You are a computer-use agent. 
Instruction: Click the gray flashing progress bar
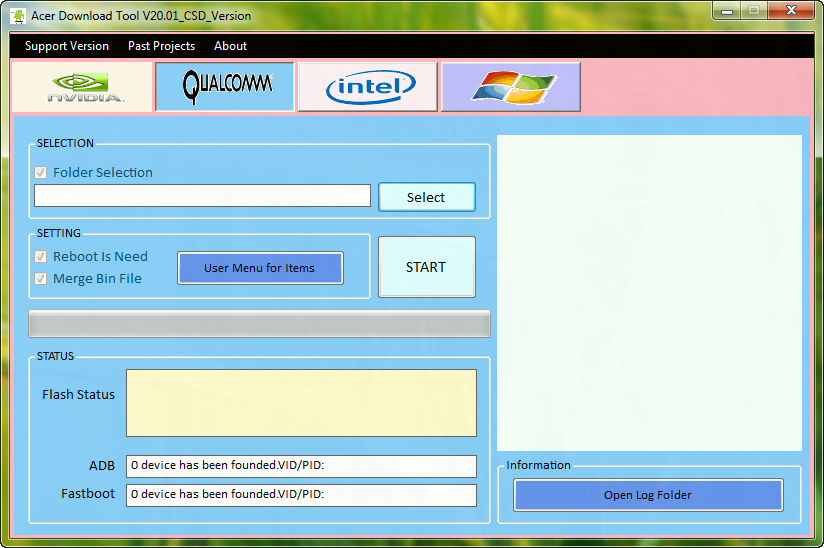click(x=259, y=324)
